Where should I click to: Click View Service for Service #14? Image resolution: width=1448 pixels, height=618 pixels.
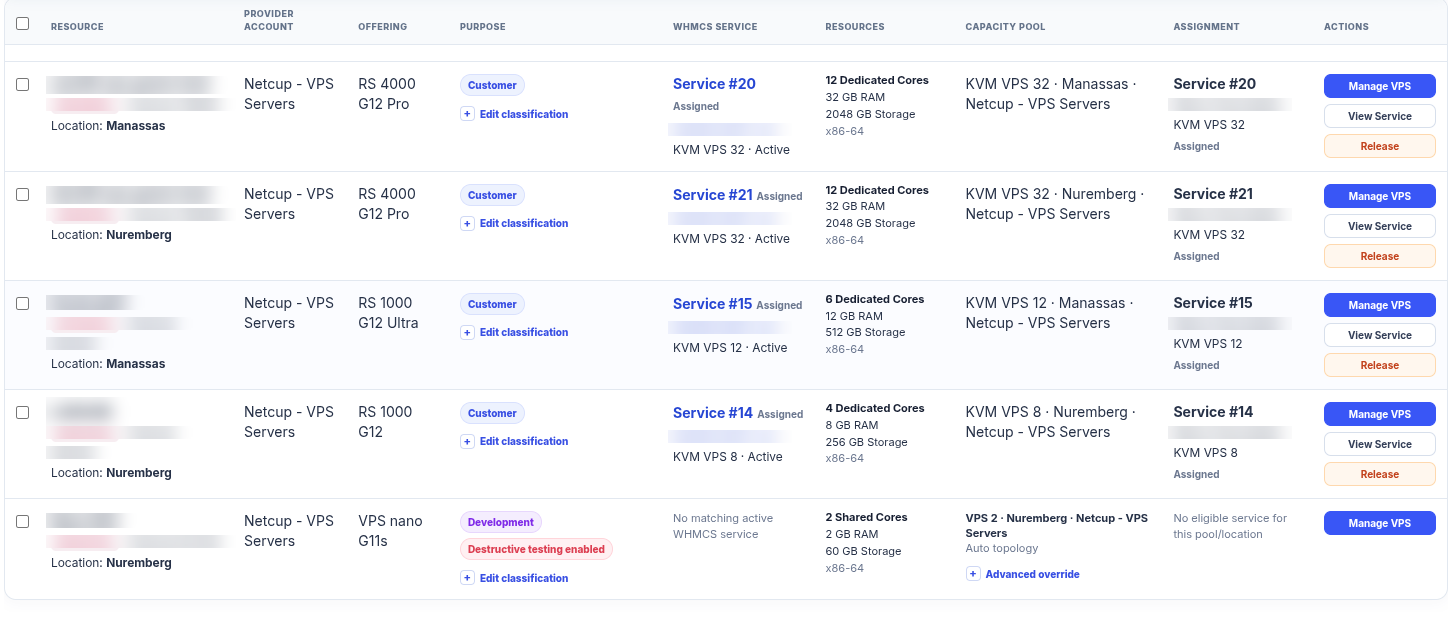pyautogui.click(x=1379, y=444)
